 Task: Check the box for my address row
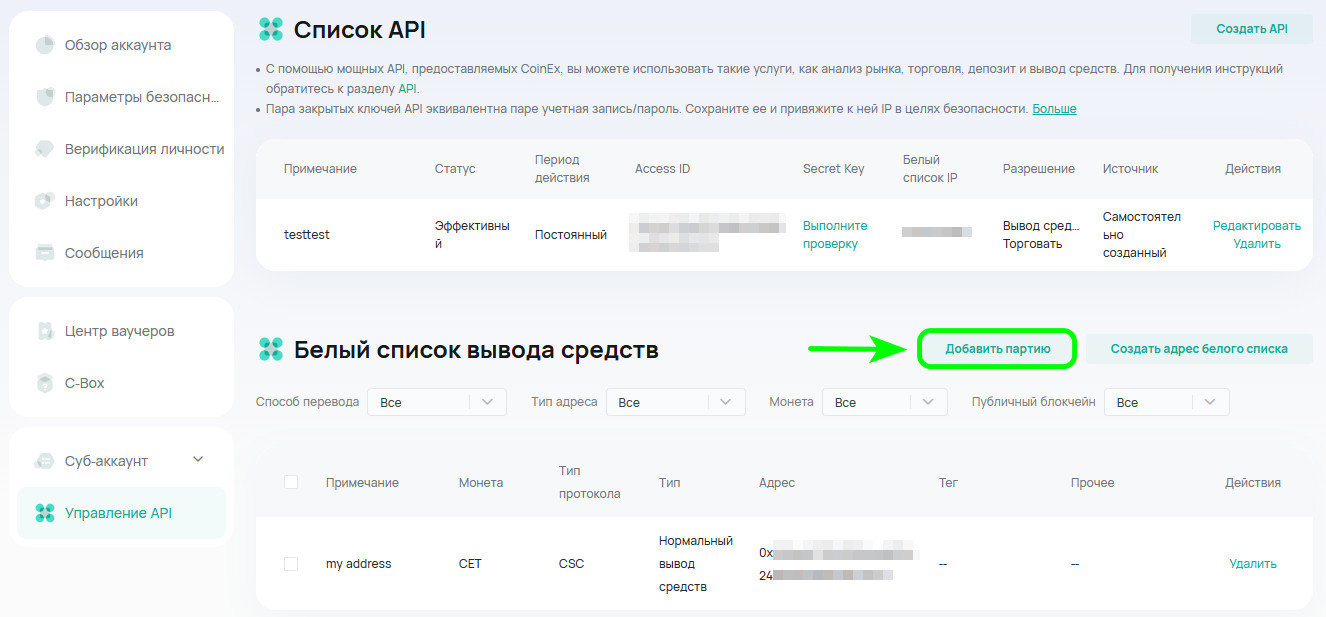click(x=291, y=564)
